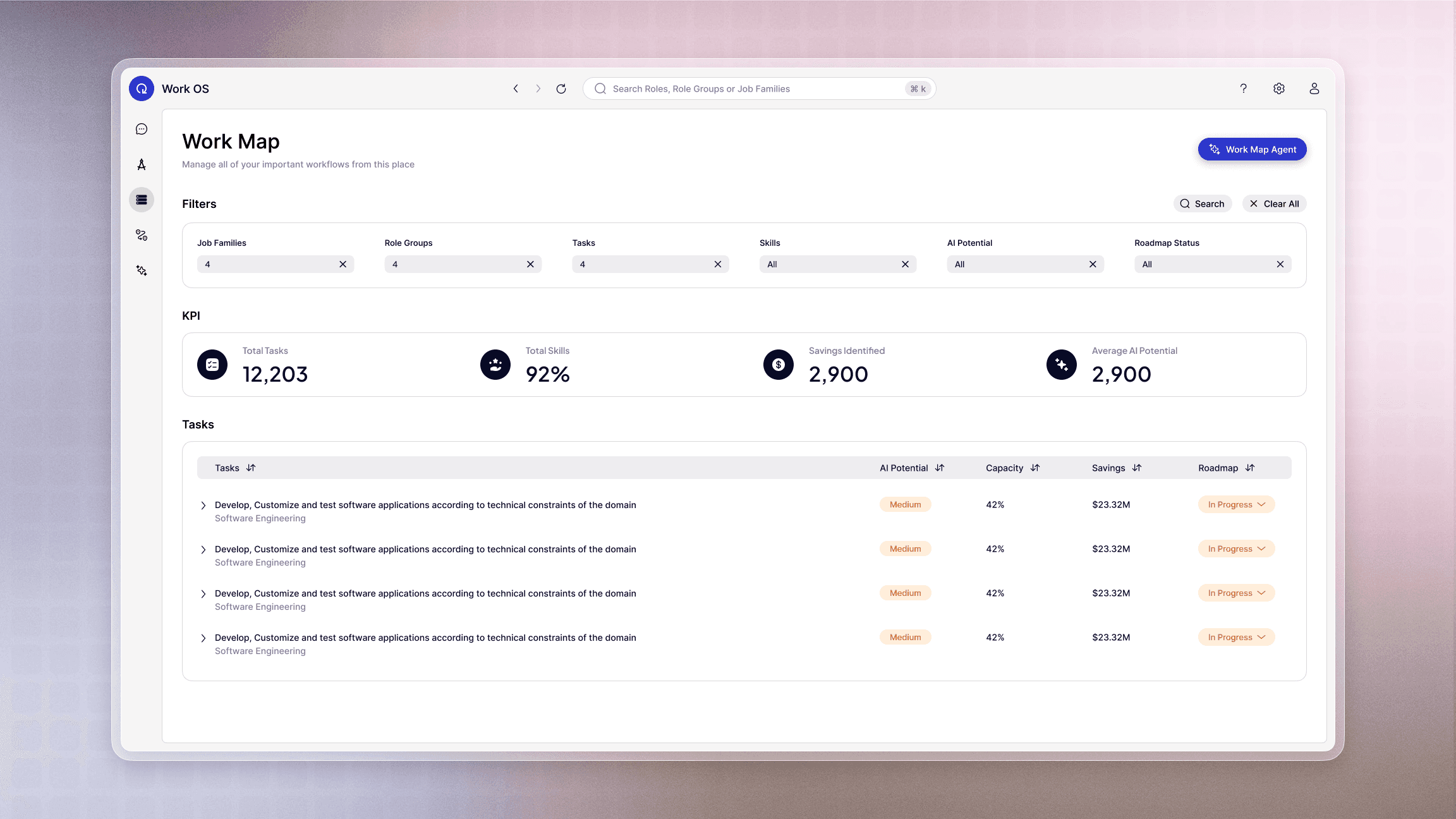
Task: Click the Search filters button
Action: pos(1202,203)
